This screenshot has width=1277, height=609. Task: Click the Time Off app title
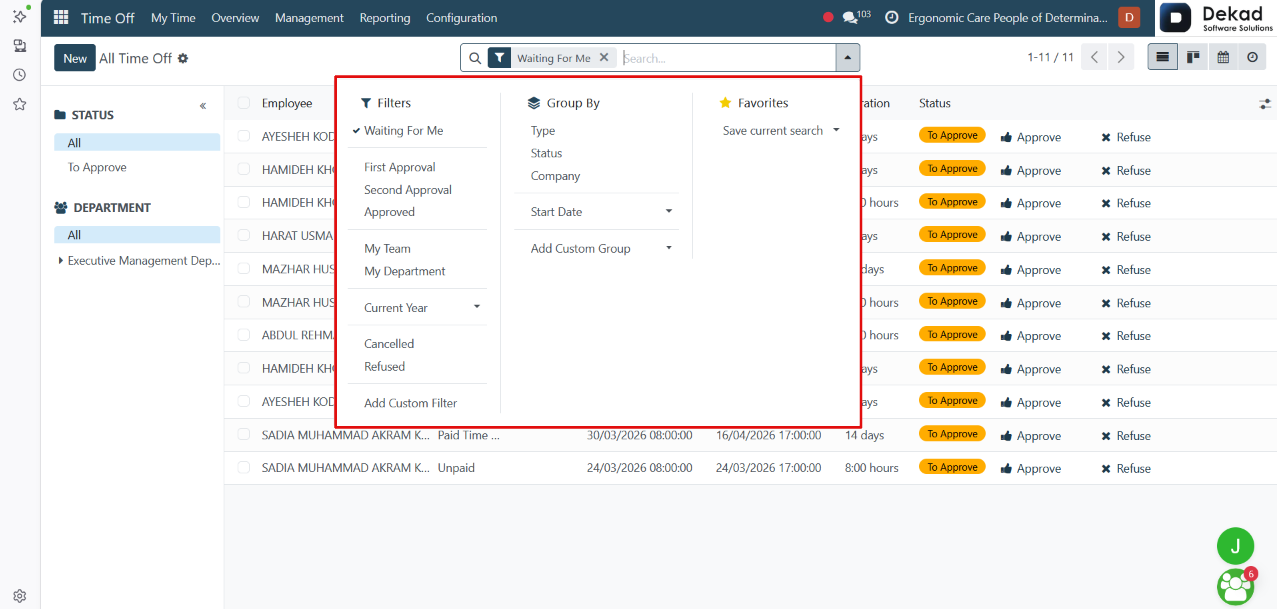tap(109, 18)
